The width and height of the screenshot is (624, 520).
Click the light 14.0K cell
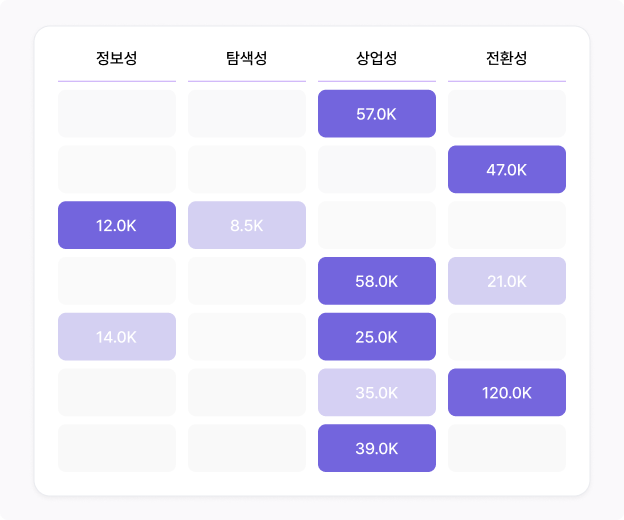117,337
